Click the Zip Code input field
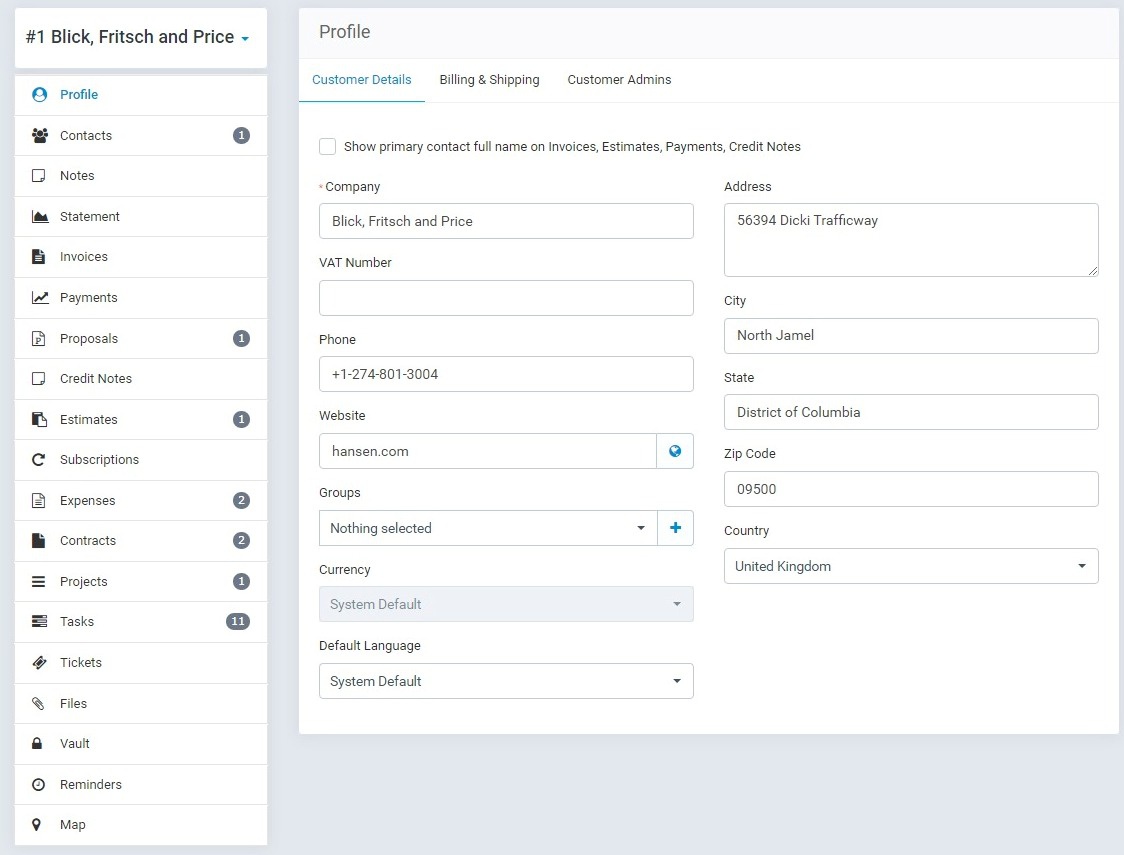This screenshot has width=1124, height=855. [910, 489]
